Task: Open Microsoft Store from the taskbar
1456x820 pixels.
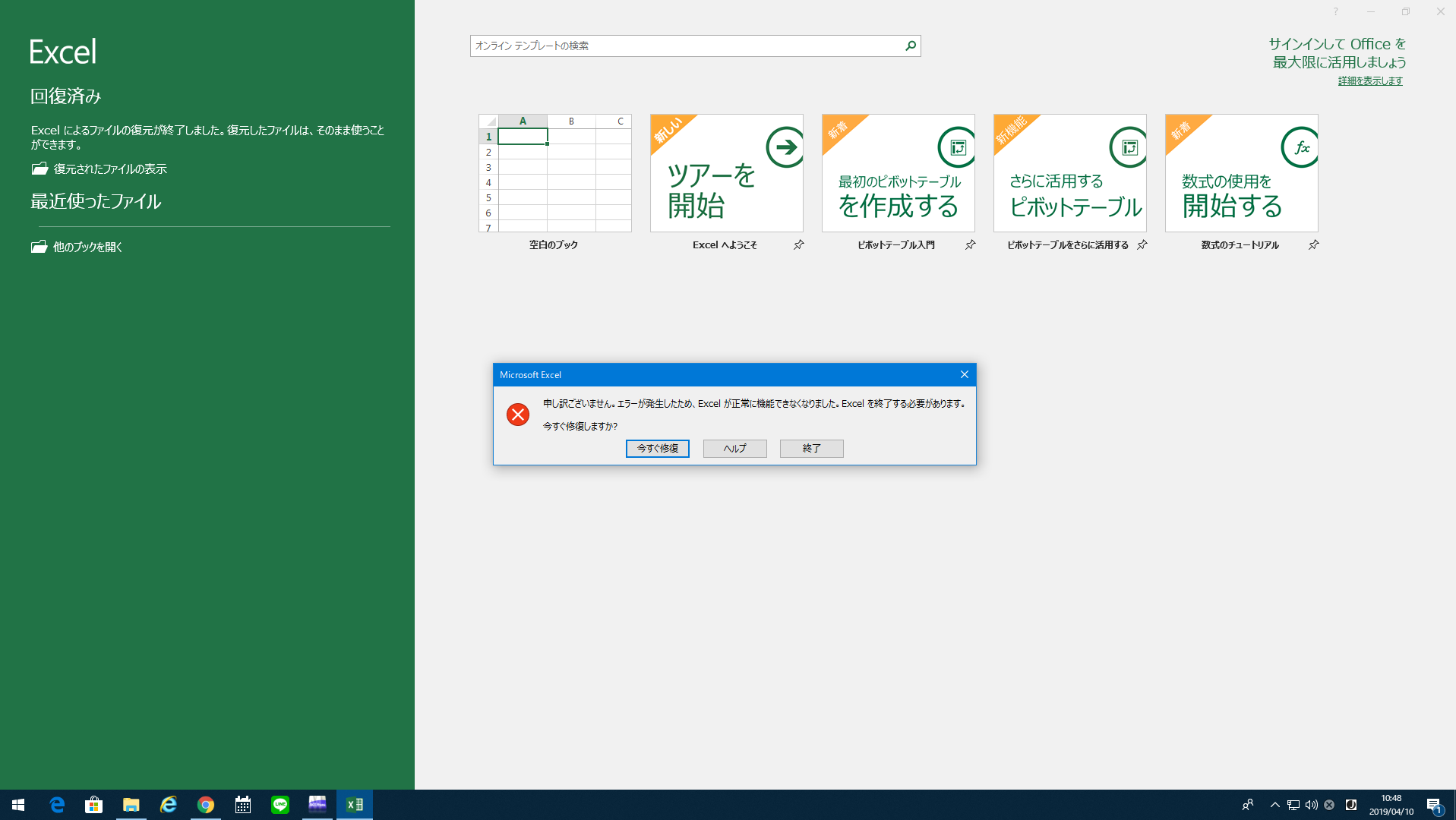Action: 93,805
